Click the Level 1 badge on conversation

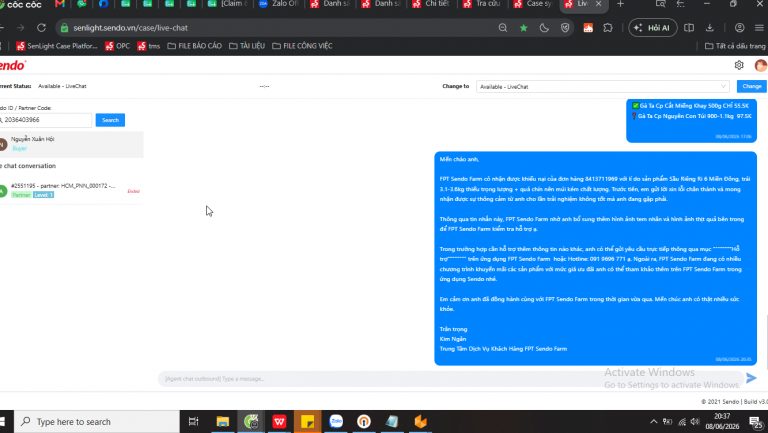point(44,195)
